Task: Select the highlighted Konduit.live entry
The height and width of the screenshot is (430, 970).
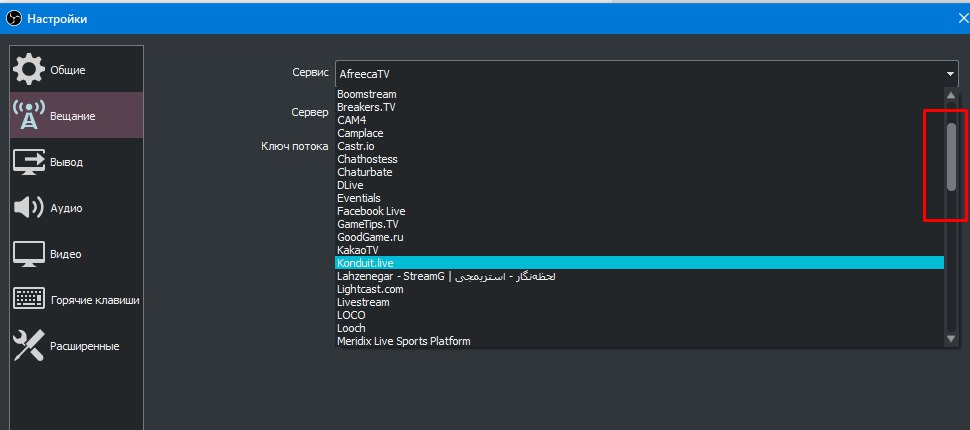Action: coord(639,263)
